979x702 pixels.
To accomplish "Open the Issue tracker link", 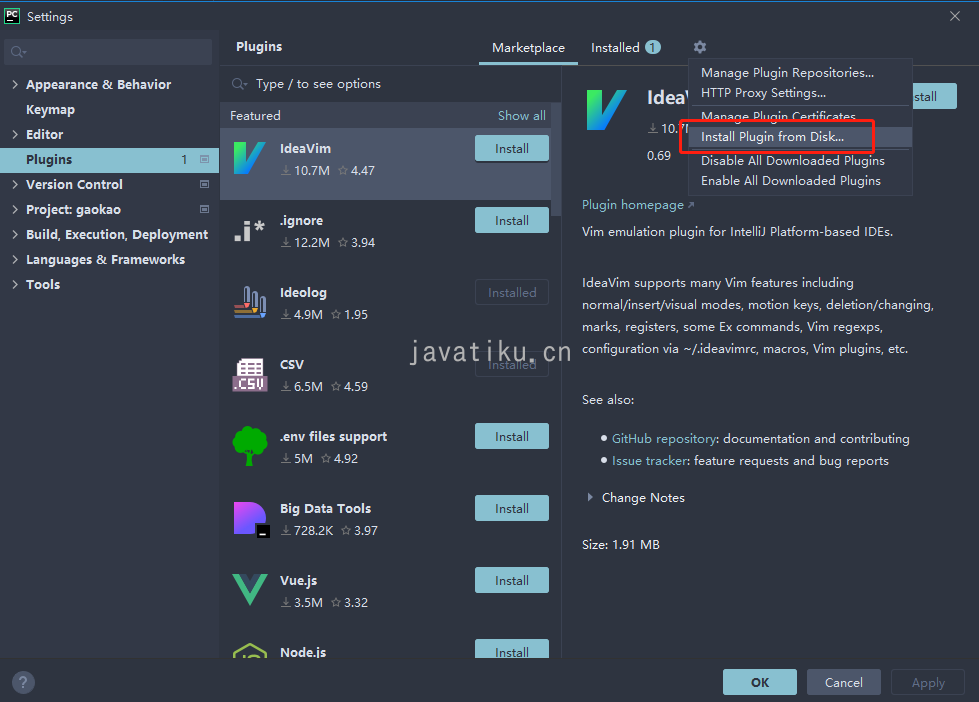I will click(650, 460).
